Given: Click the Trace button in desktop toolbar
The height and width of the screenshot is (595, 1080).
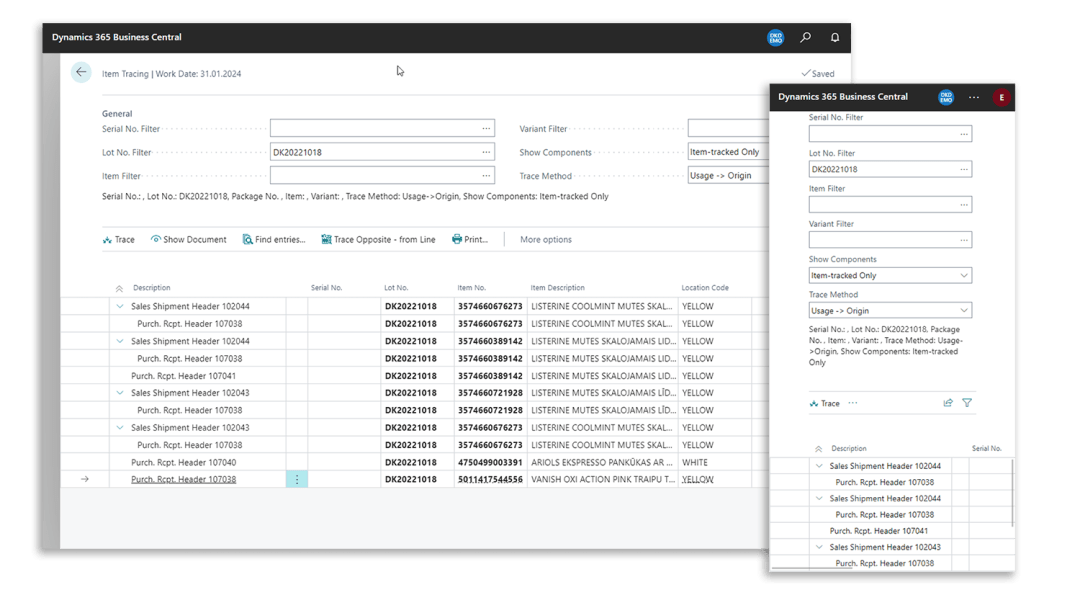Looking at the screenshot, I should (x=118, y=240).
